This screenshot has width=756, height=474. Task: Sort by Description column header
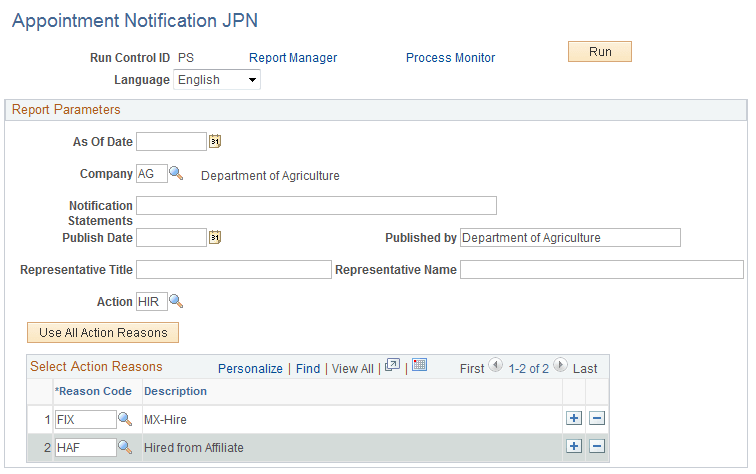pyautogui.click(x=176, y=391)
